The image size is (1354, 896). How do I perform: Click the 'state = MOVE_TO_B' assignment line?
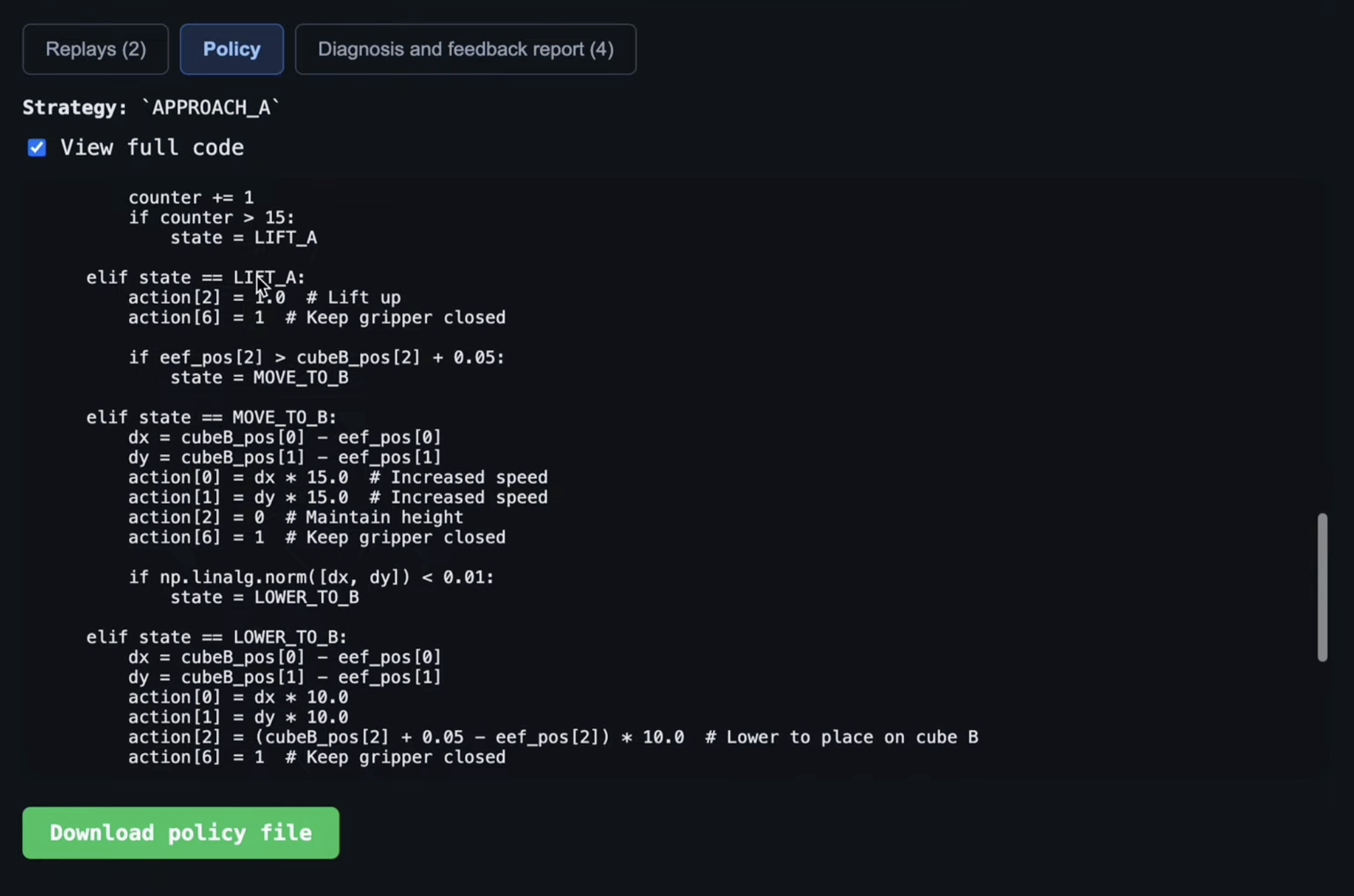[x=259, y=377]
